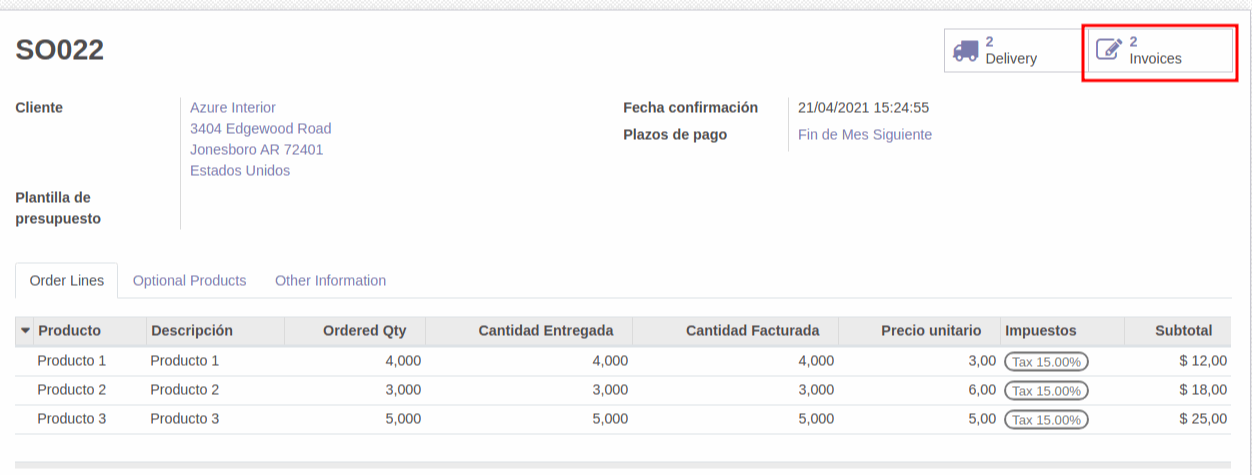
Task: Sort by Cantidad Entregada column header
Action: pos(545,331)
